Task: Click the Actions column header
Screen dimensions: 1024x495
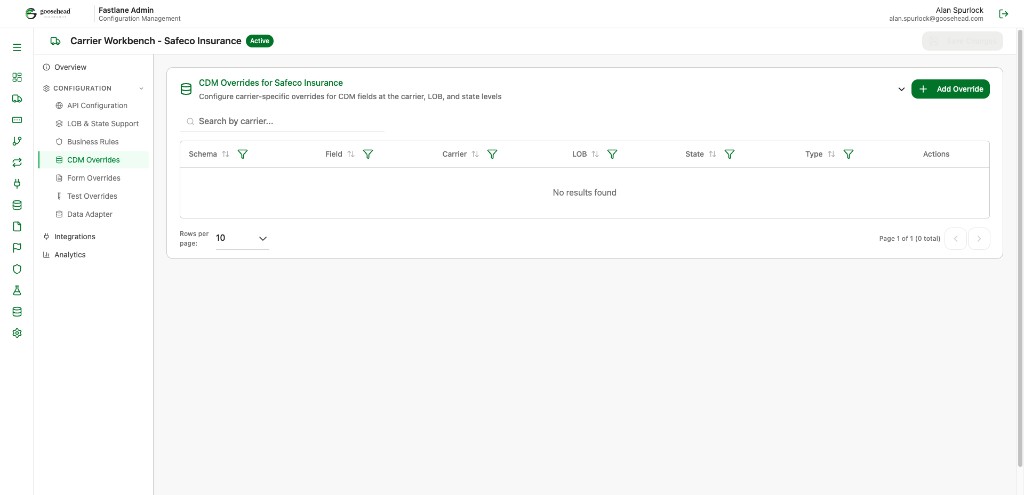Action: pyautogui.click(x=936, y=154)
